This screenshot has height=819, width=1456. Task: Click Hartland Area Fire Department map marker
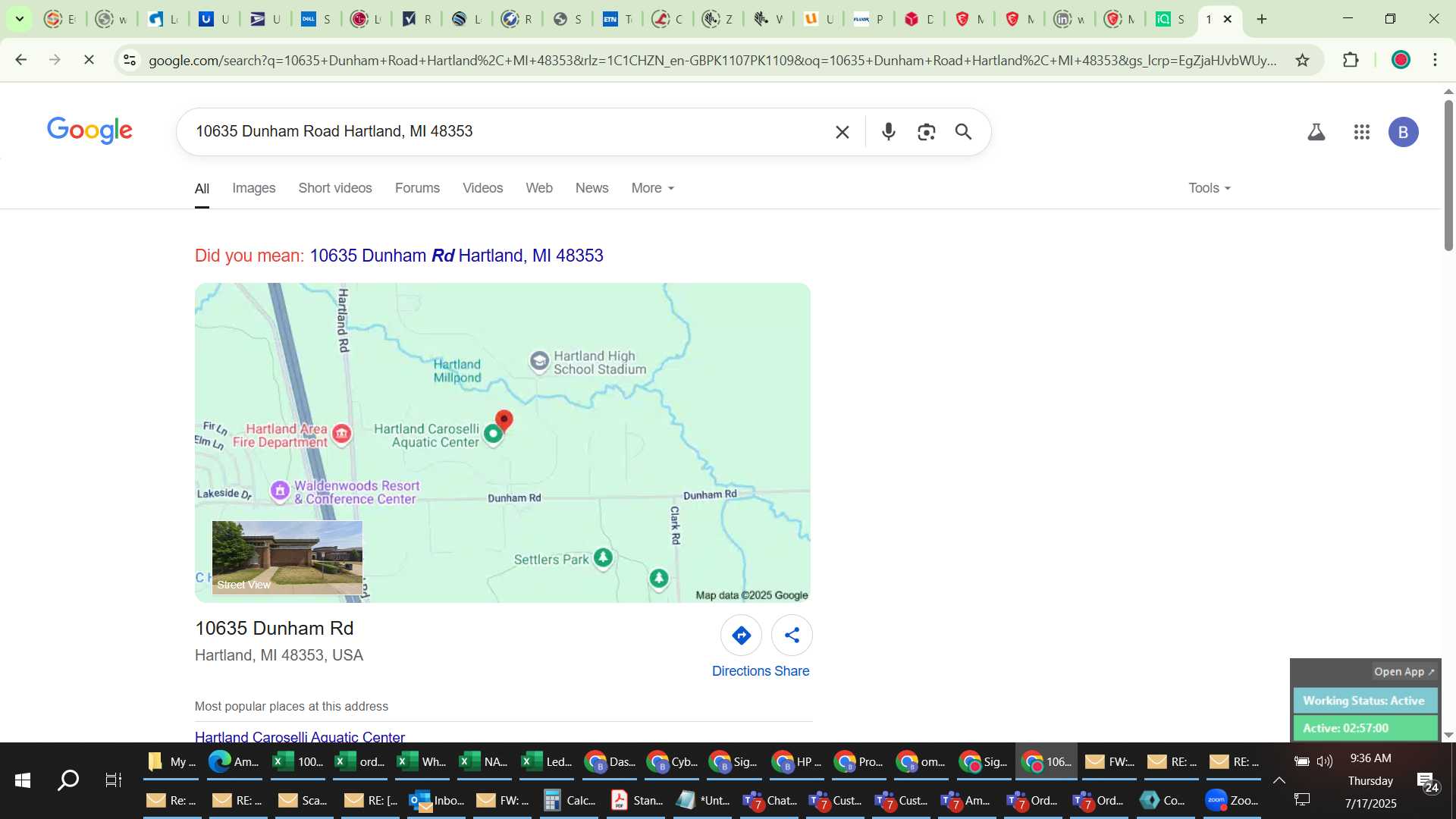[342, 434]
